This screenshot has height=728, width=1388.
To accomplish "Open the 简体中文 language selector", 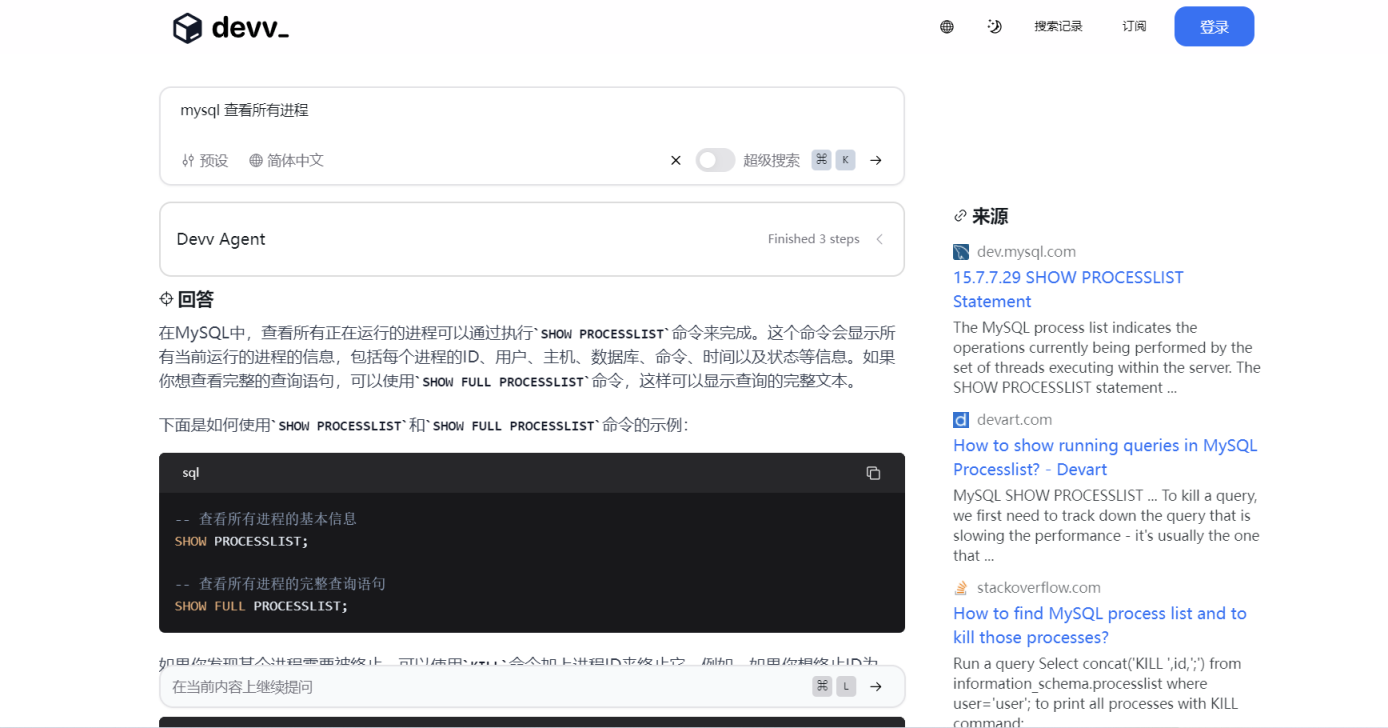I will tap(287, 160).
